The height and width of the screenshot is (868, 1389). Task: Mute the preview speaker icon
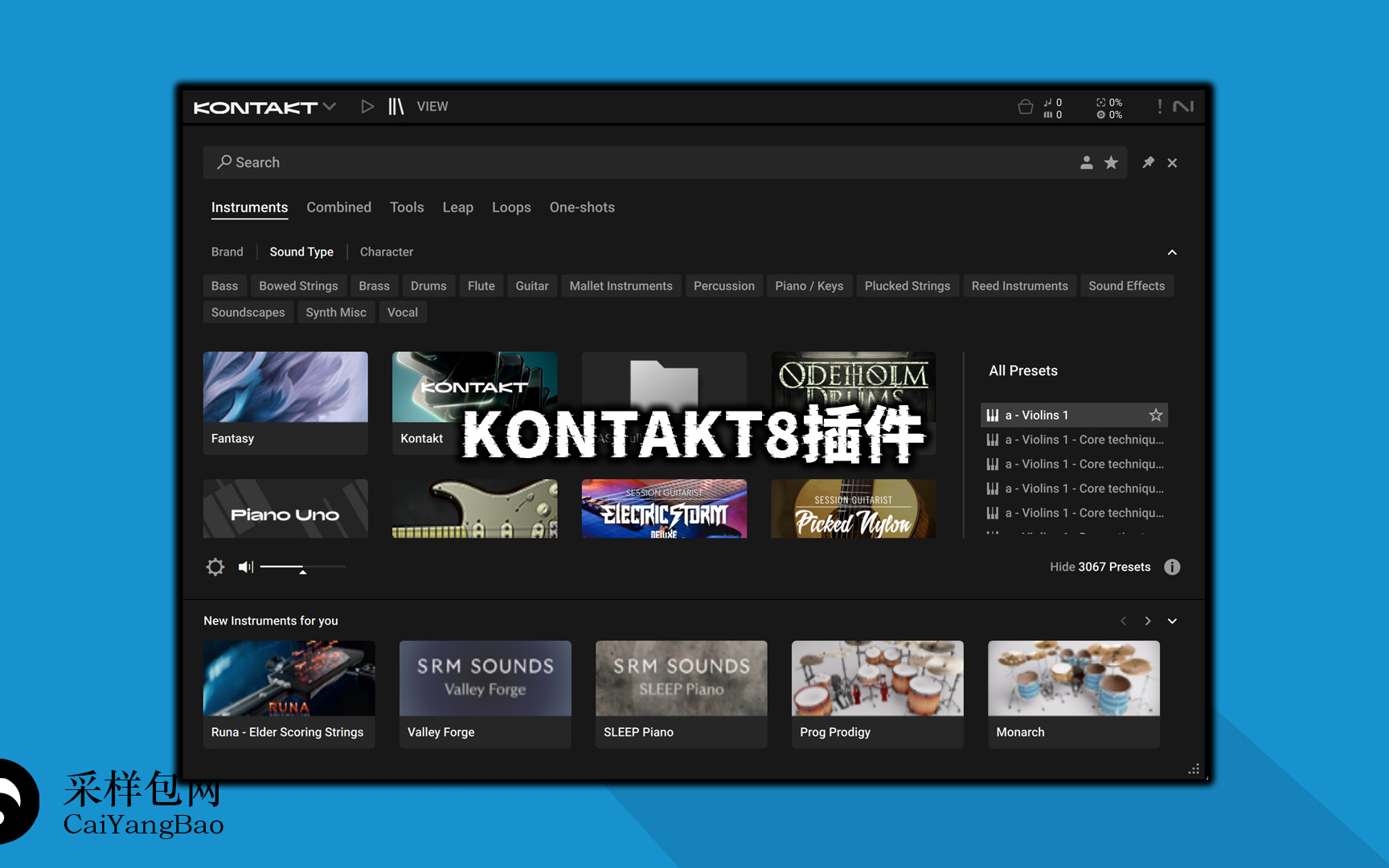click(245, 567)
